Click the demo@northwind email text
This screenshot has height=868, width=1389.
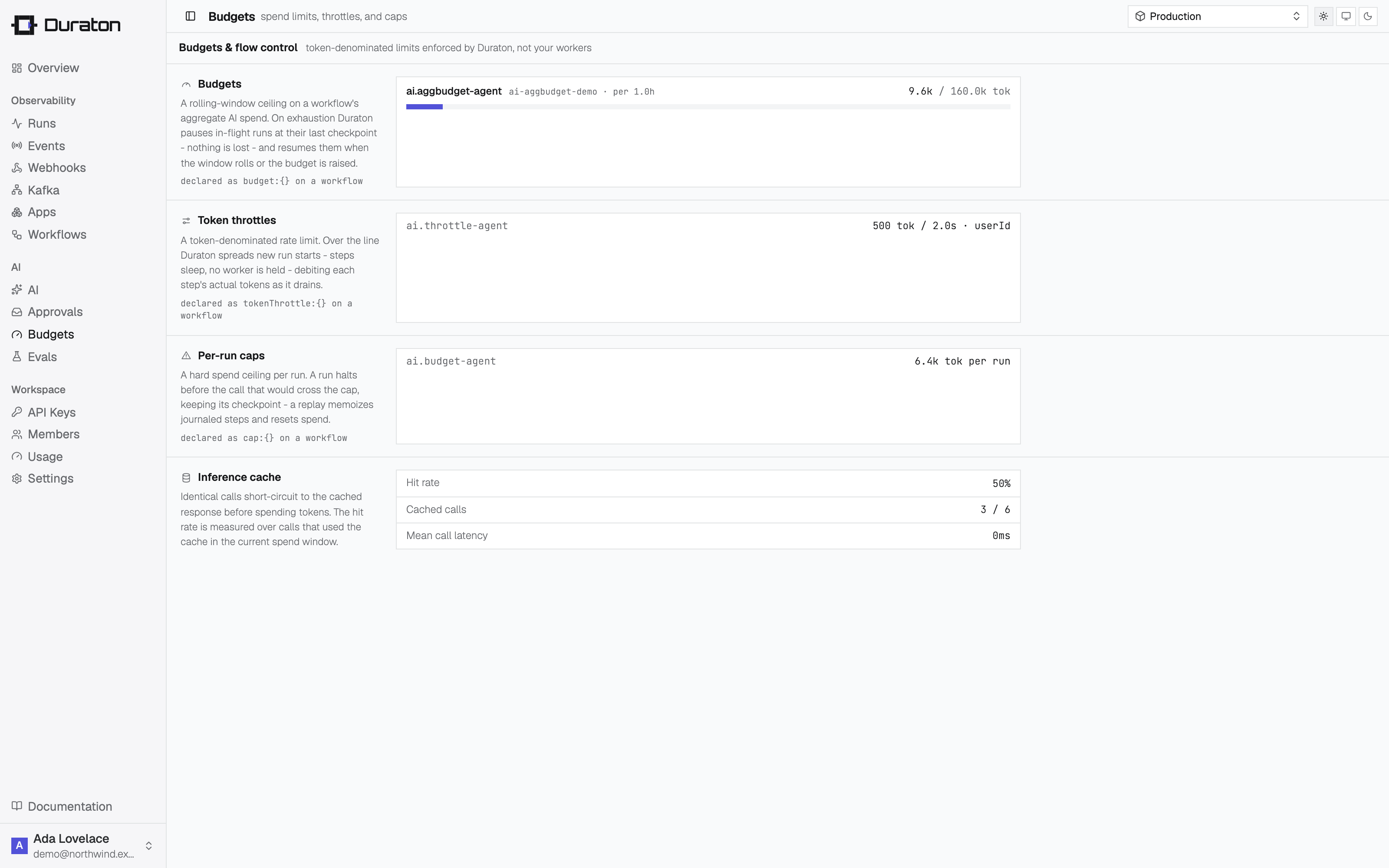[84, 854]
